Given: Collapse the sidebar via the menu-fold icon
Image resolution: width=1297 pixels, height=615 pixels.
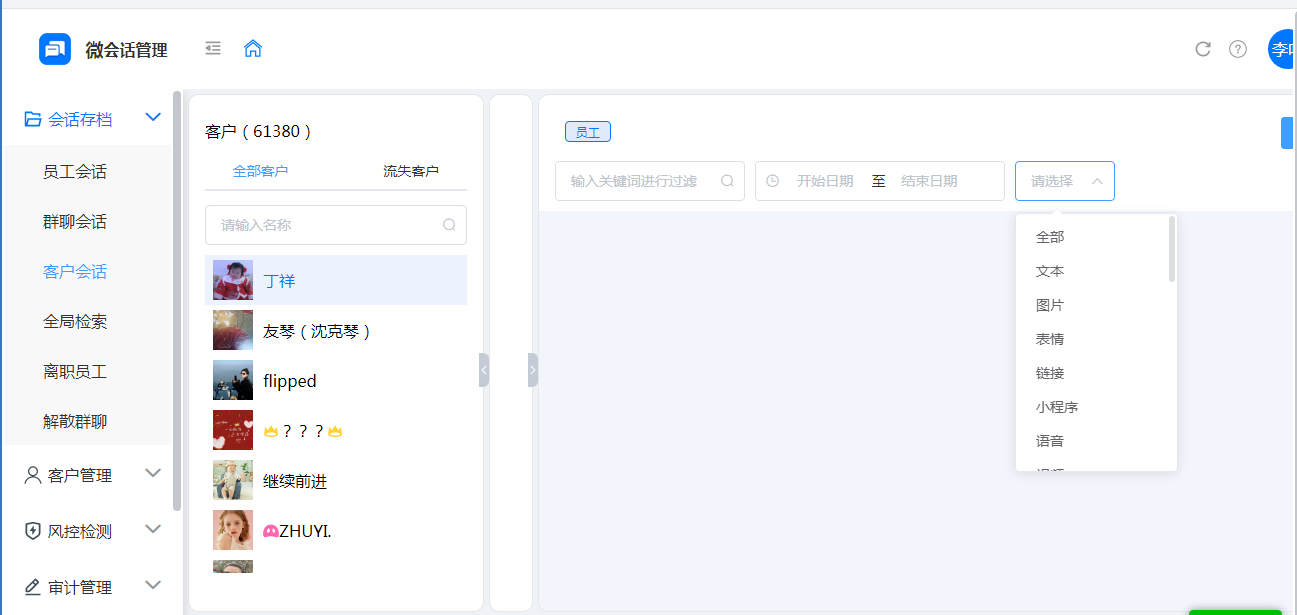Looking at the screenshot, I should click(212, 47).
